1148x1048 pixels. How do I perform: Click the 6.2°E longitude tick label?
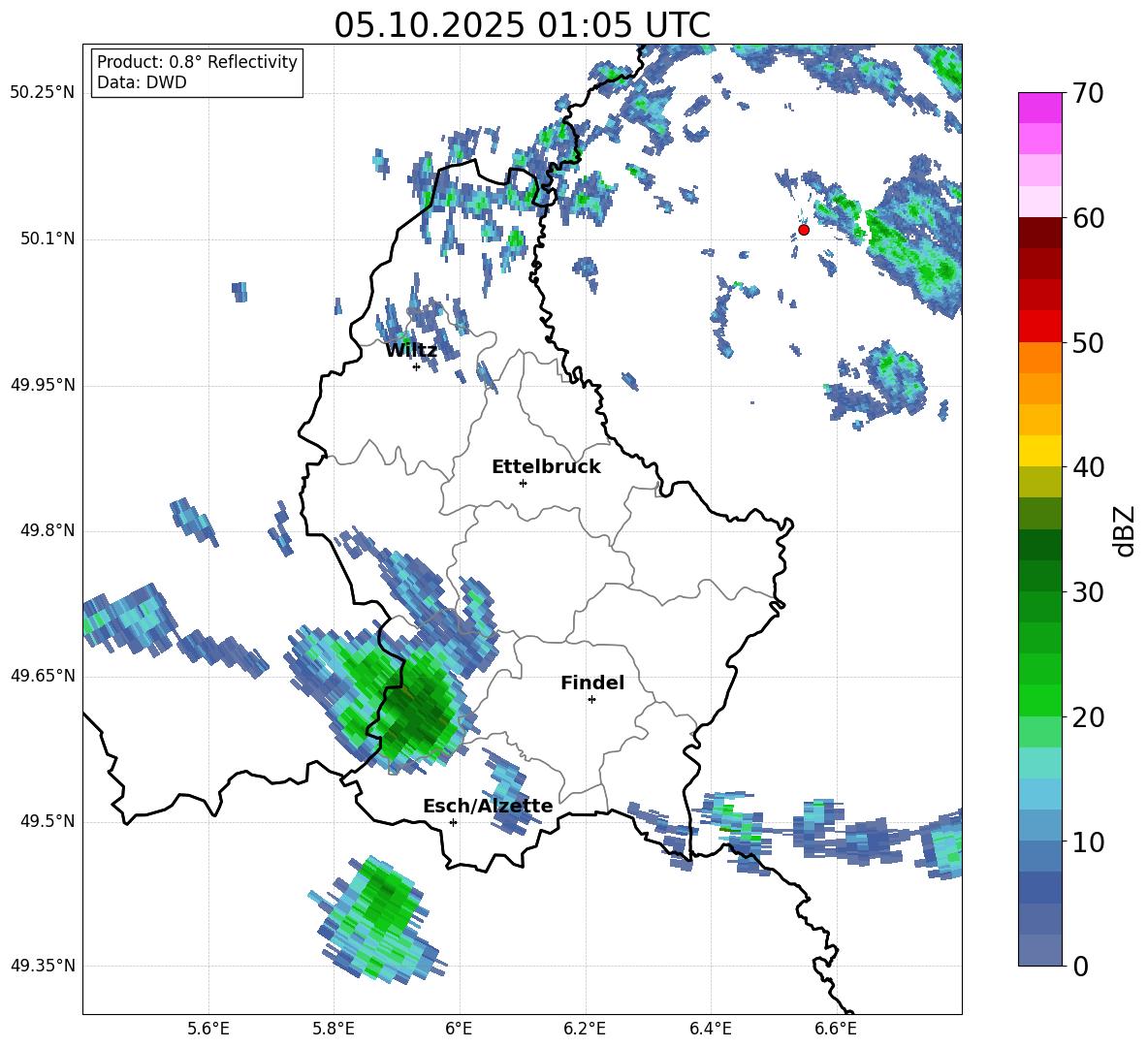click(x=585, y=1029)
